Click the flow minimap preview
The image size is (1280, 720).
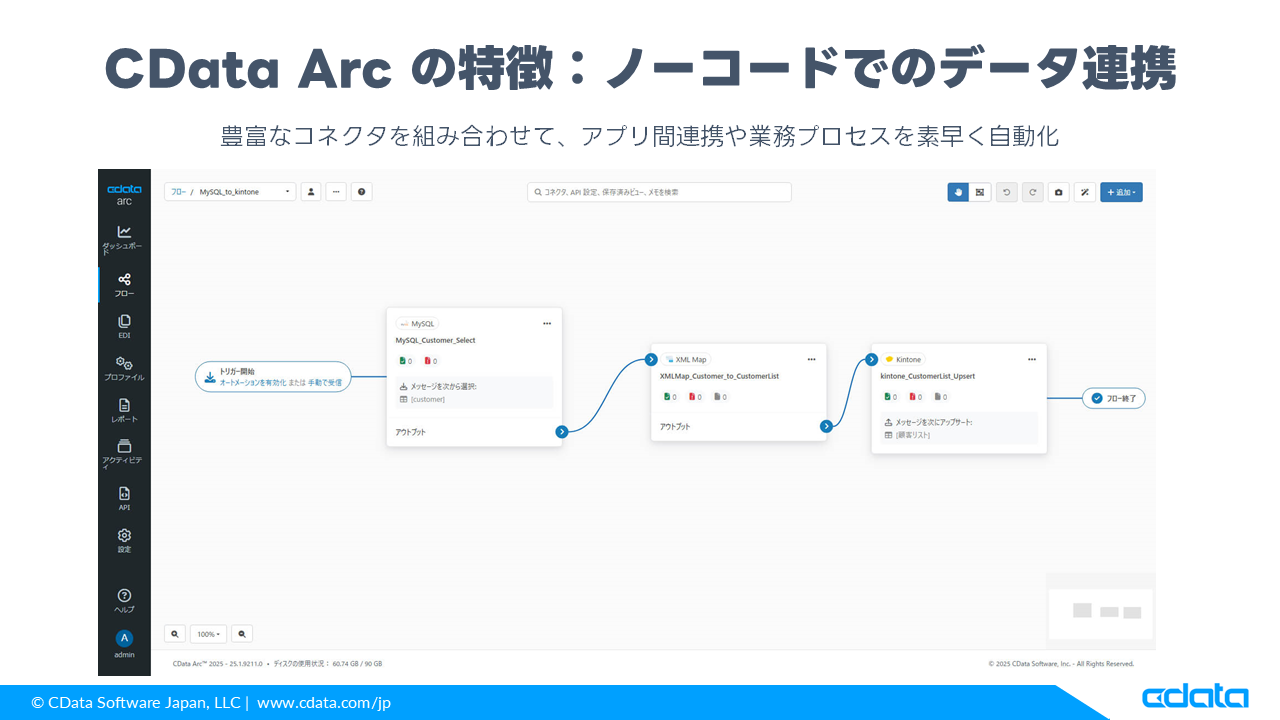[x=1100, y=613]
